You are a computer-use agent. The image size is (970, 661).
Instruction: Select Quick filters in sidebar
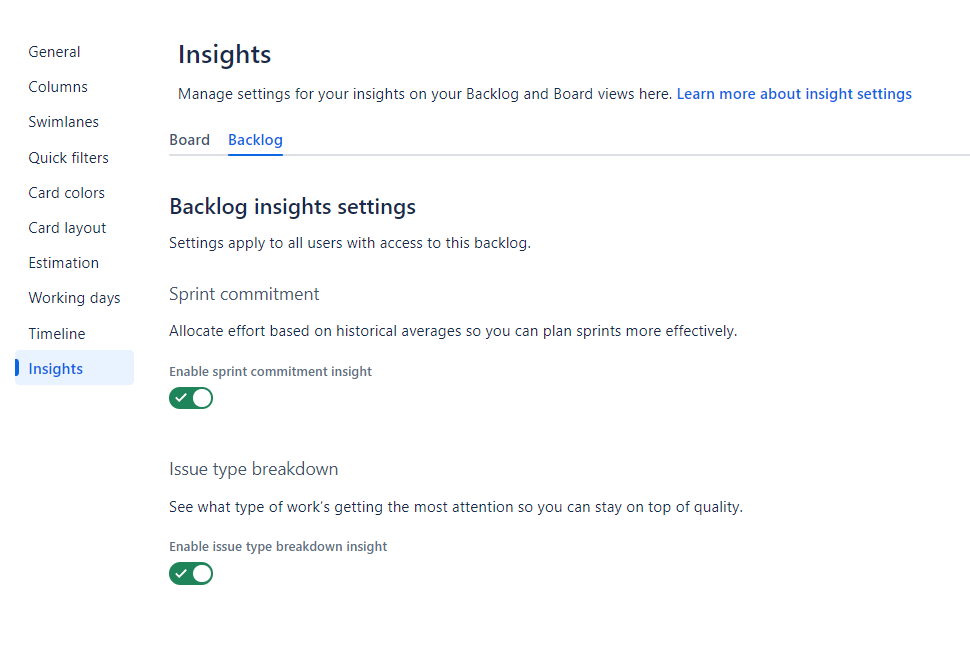click(69, 158)
